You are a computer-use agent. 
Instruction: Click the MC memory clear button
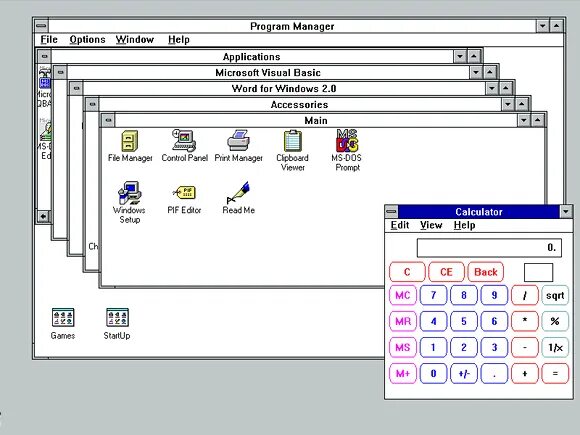tap(403, 295)
